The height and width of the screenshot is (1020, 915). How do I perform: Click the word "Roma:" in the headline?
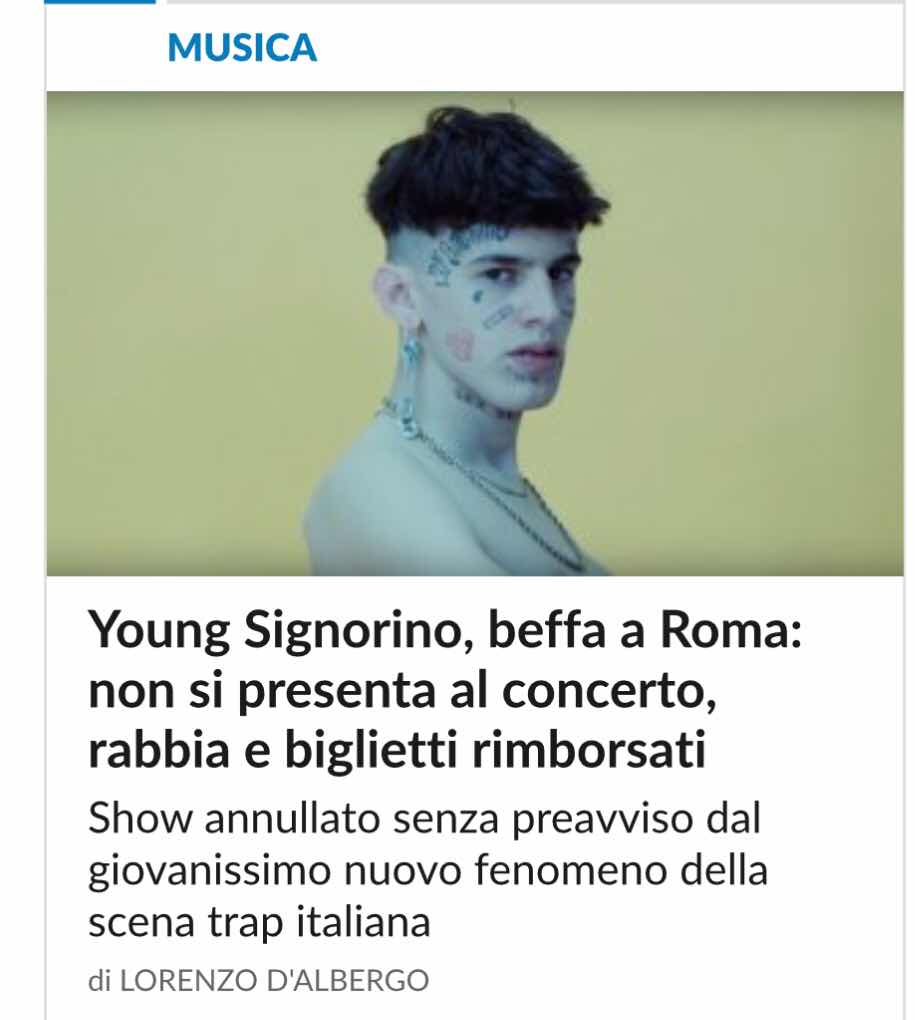(731, 629)
